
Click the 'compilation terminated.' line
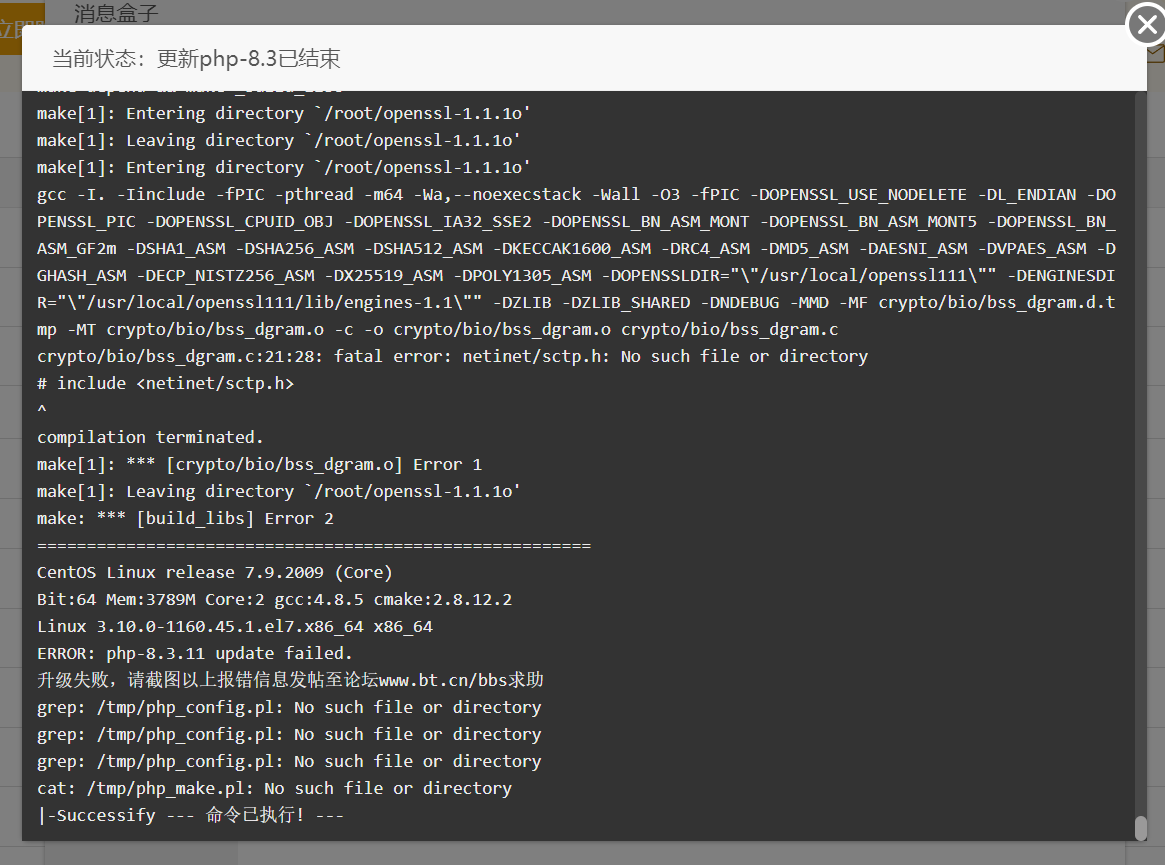tap(150, 438)
